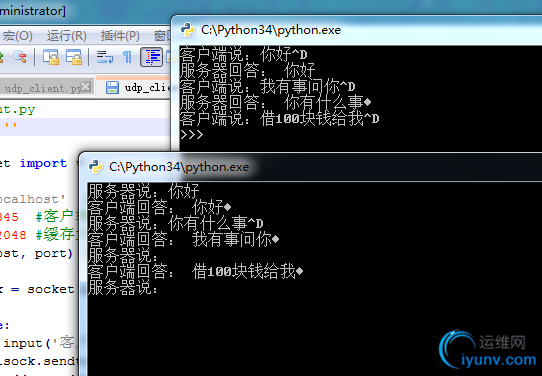
Task: Open the 运行(R) run menu
Action: coord(66,36)
